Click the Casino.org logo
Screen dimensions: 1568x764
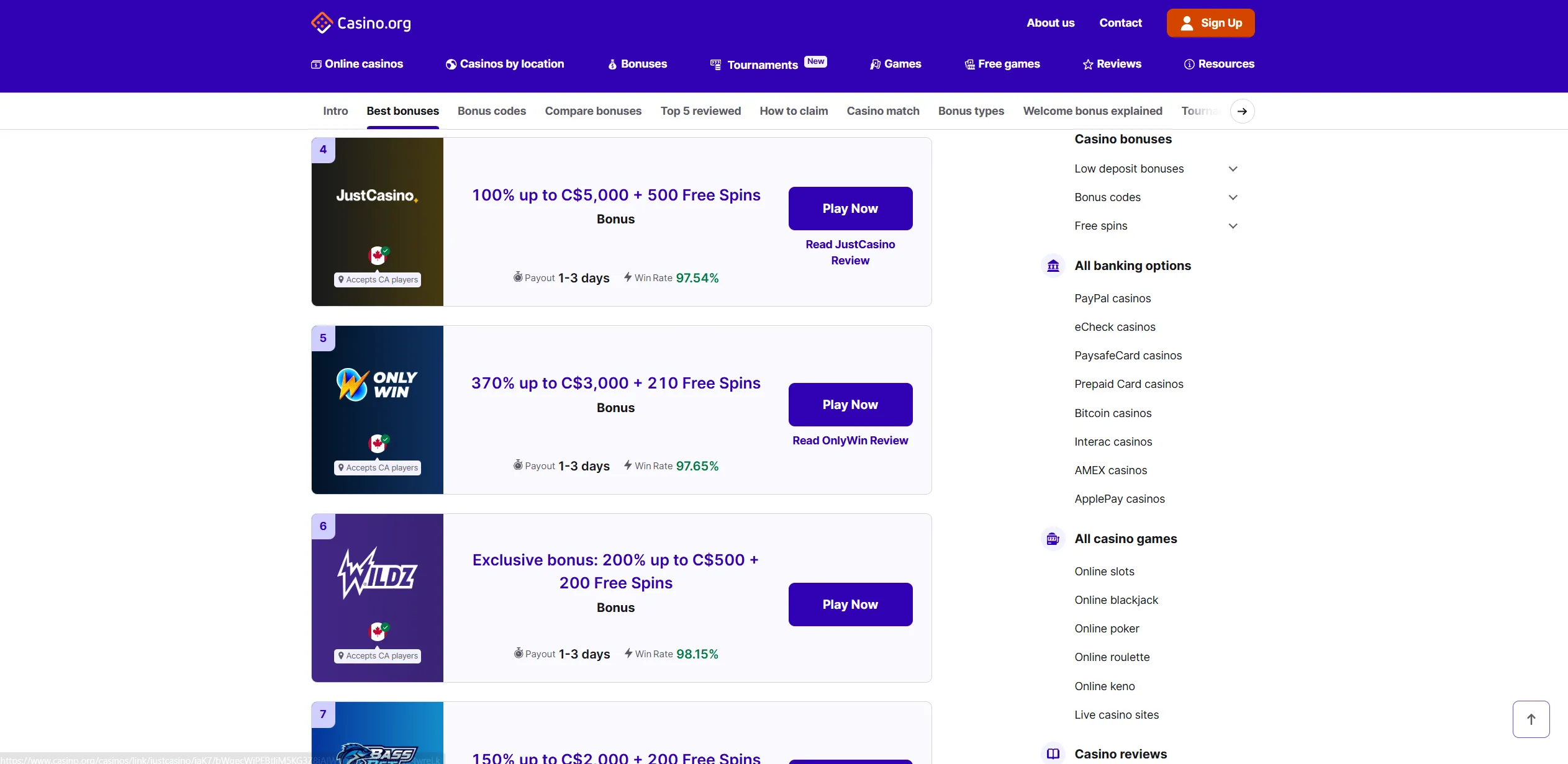click(361, 23)
